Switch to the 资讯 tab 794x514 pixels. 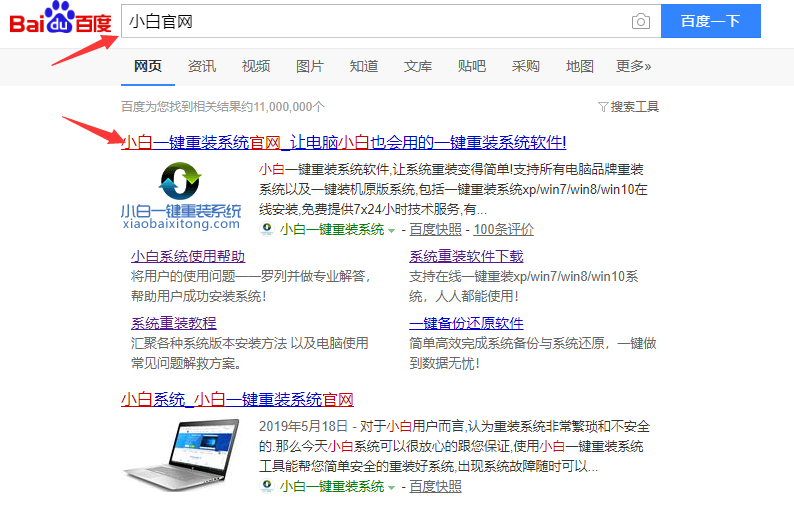pyautogui.click(x=202, y=66)
